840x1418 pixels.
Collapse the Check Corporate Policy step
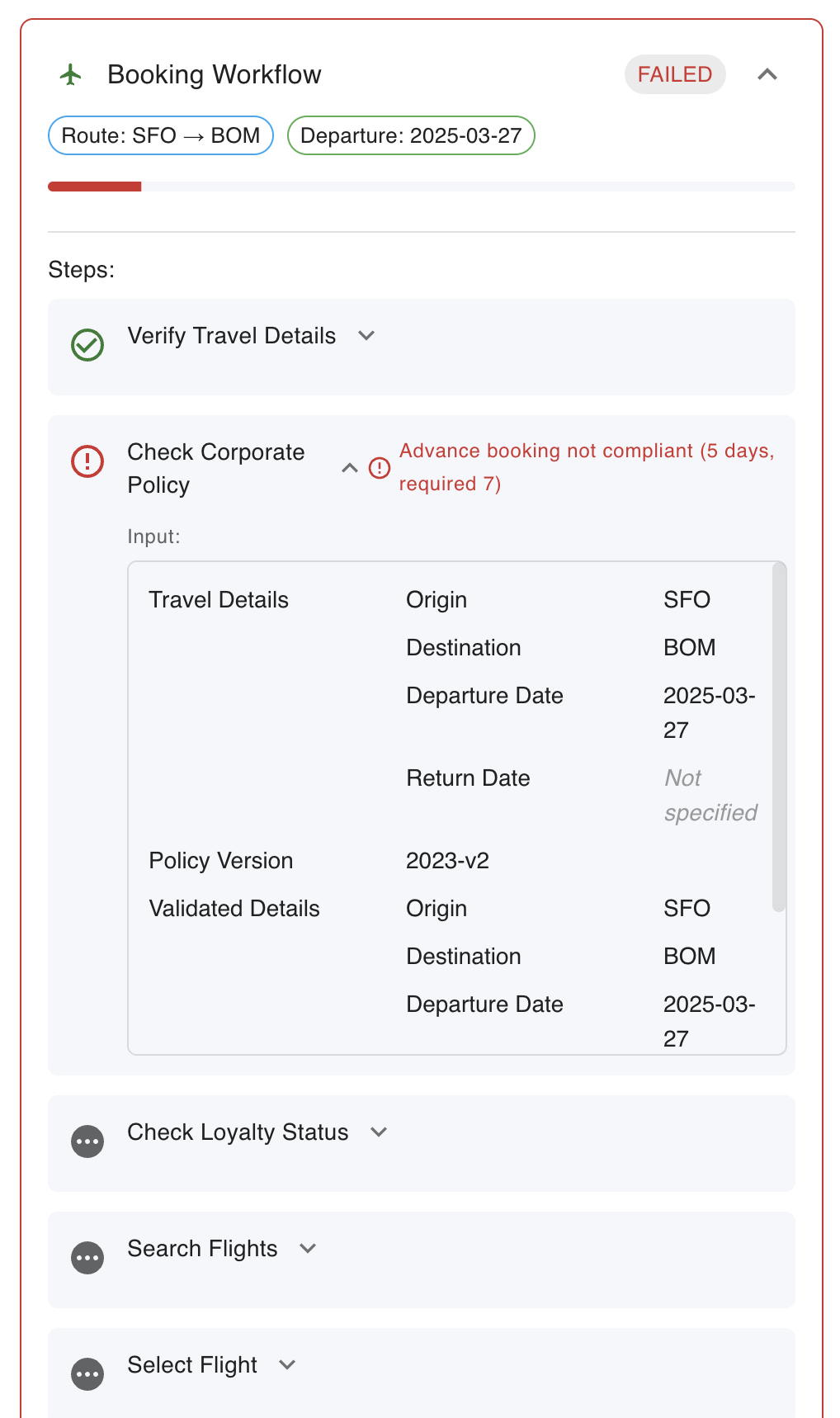(x=350, y=468)
